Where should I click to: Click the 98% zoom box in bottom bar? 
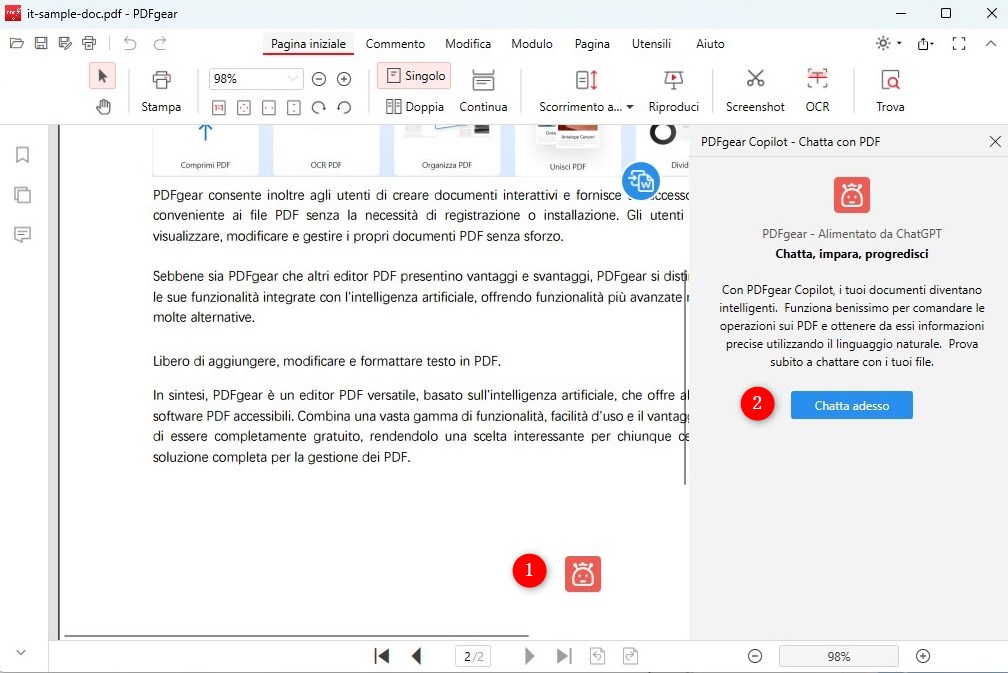(x=838, y=656)
